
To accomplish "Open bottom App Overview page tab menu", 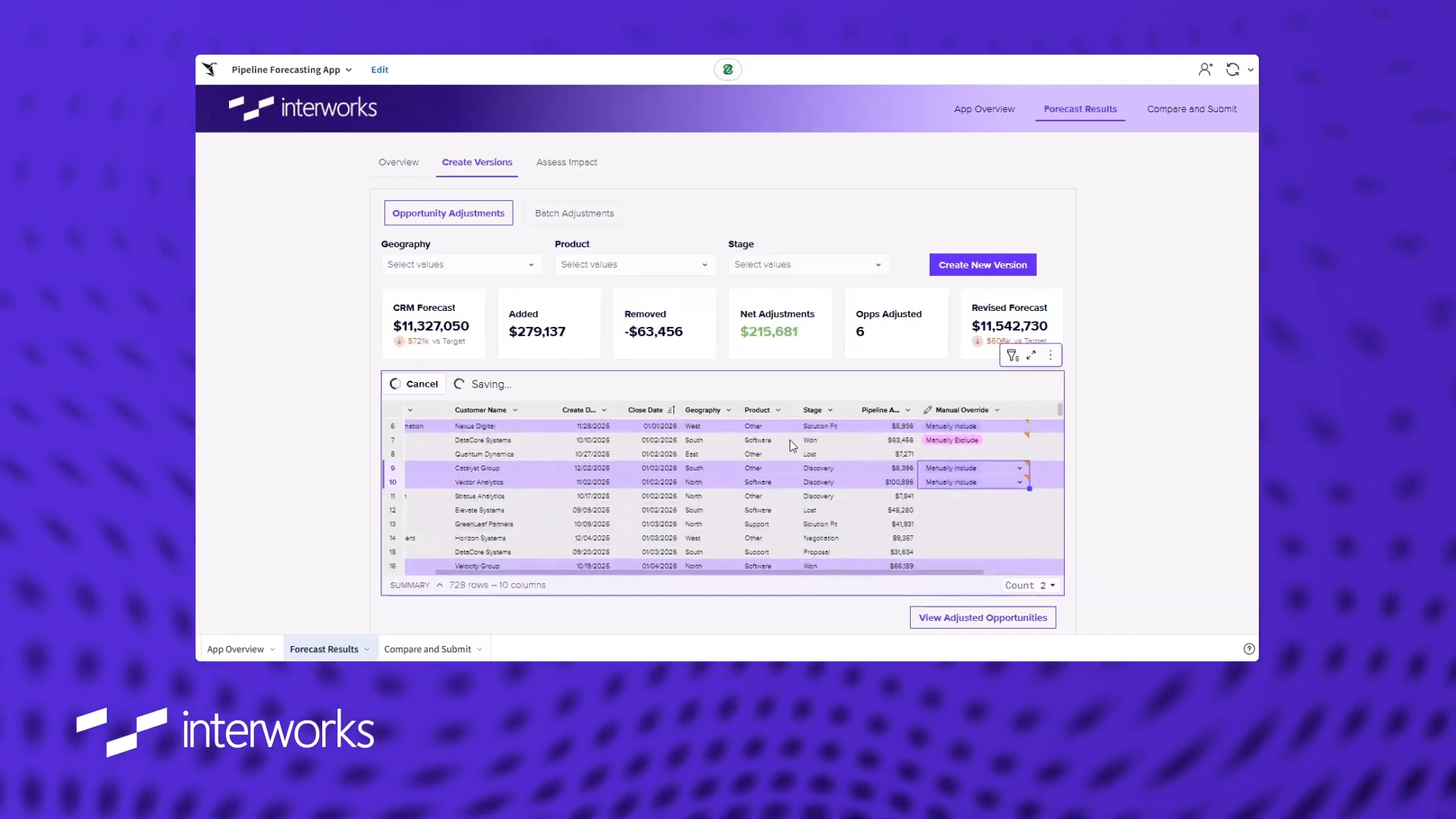I will [272, 650].
